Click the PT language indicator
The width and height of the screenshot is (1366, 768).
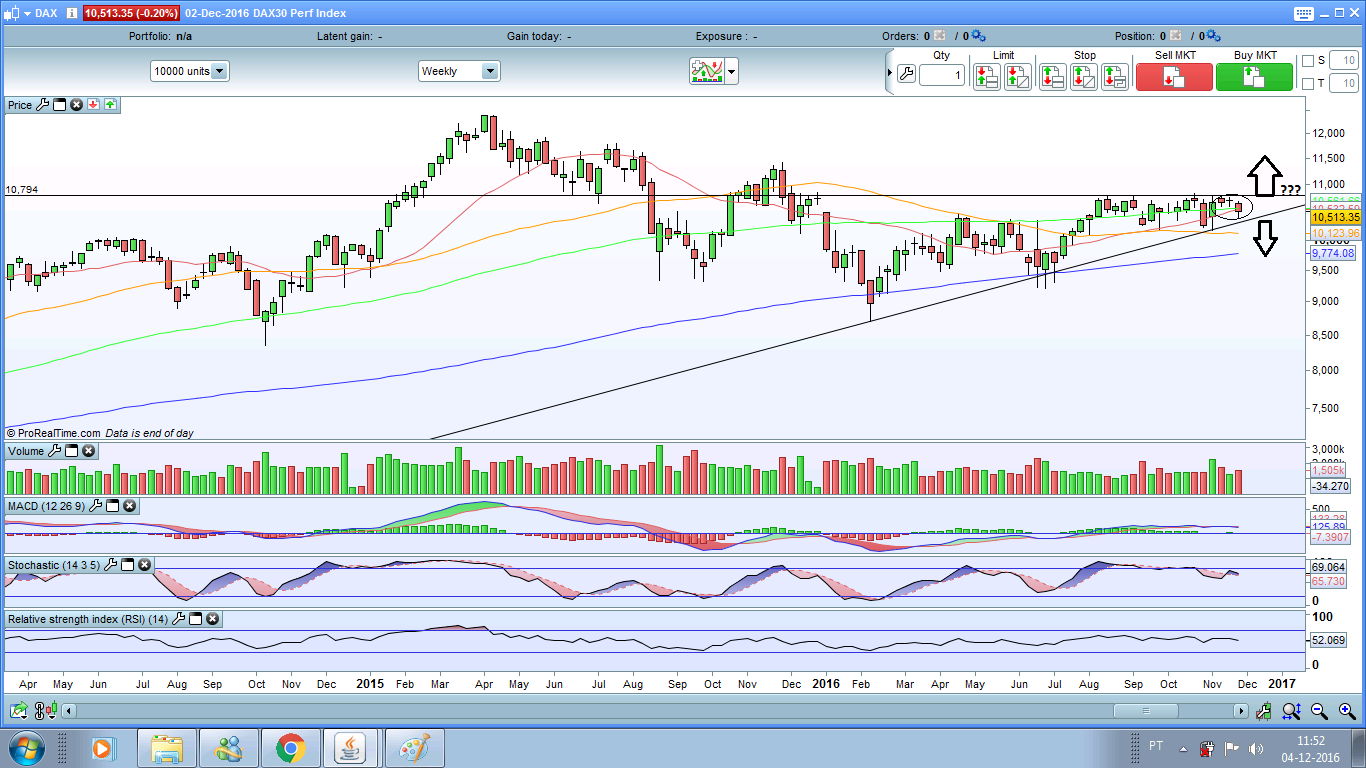pos(1156,746)
